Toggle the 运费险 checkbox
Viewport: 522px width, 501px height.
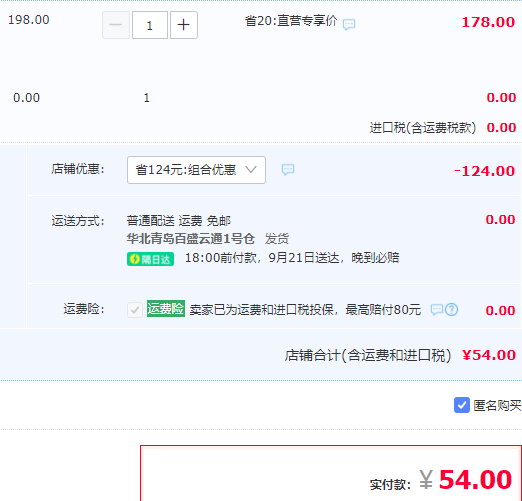(x=135, y=310)
